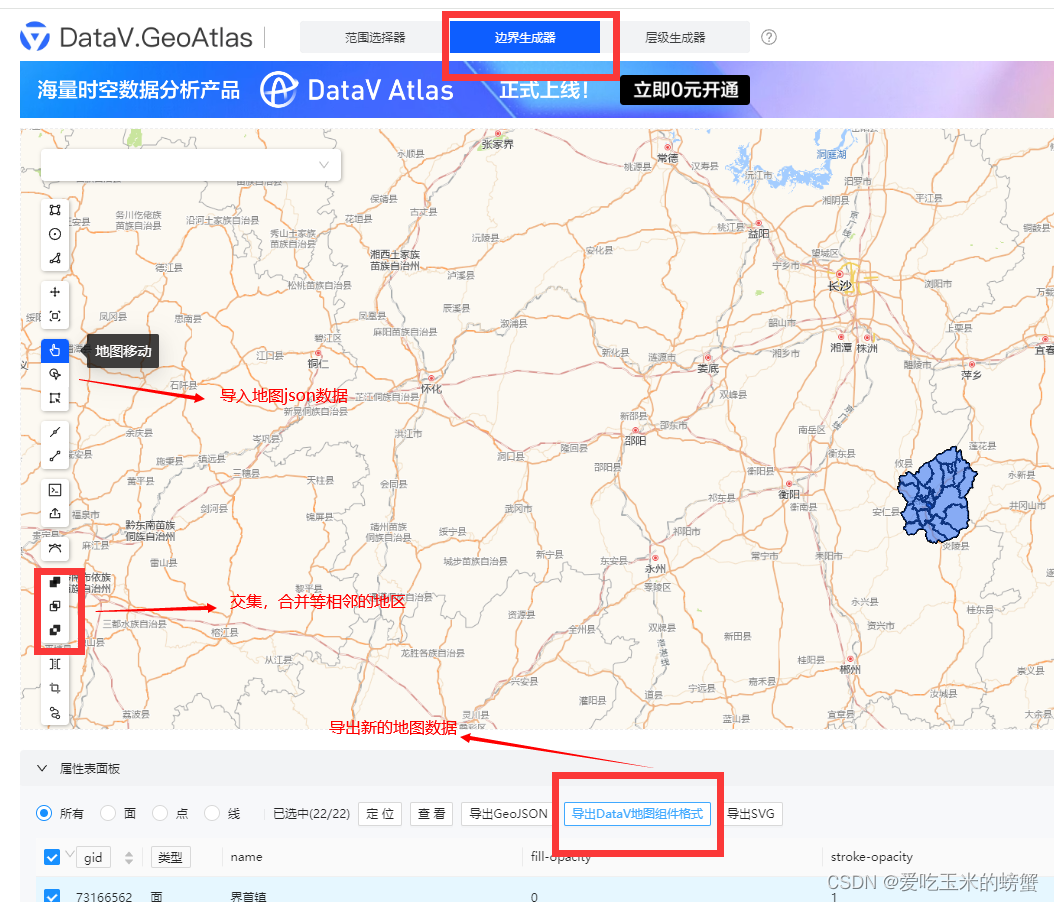The width and height of the screenshot is (1054, 902).
Task: Click the 永州 city label on map
Action: (655, 569)
